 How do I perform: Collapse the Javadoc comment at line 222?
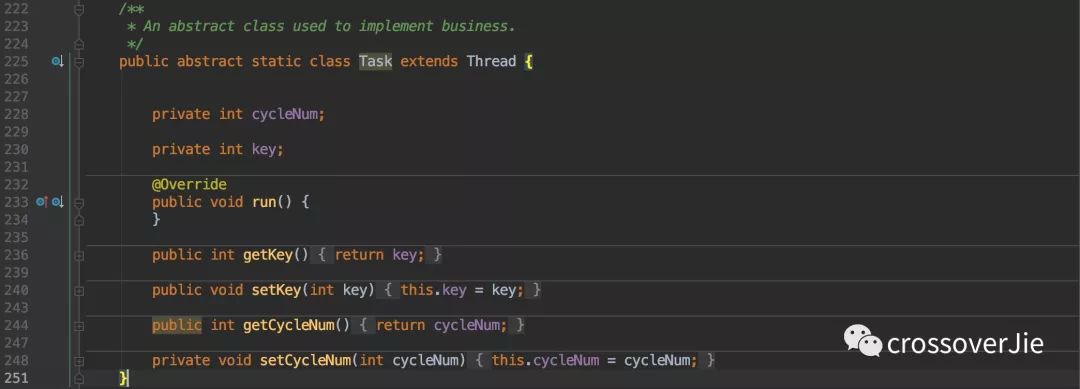[79, 10]
